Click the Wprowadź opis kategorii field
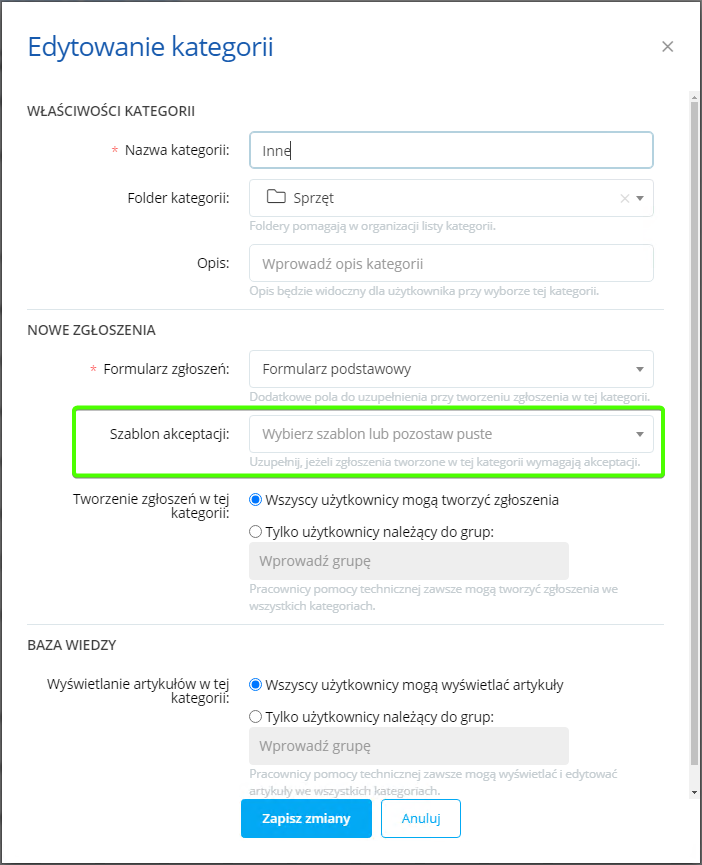 (x=450, y=262)
